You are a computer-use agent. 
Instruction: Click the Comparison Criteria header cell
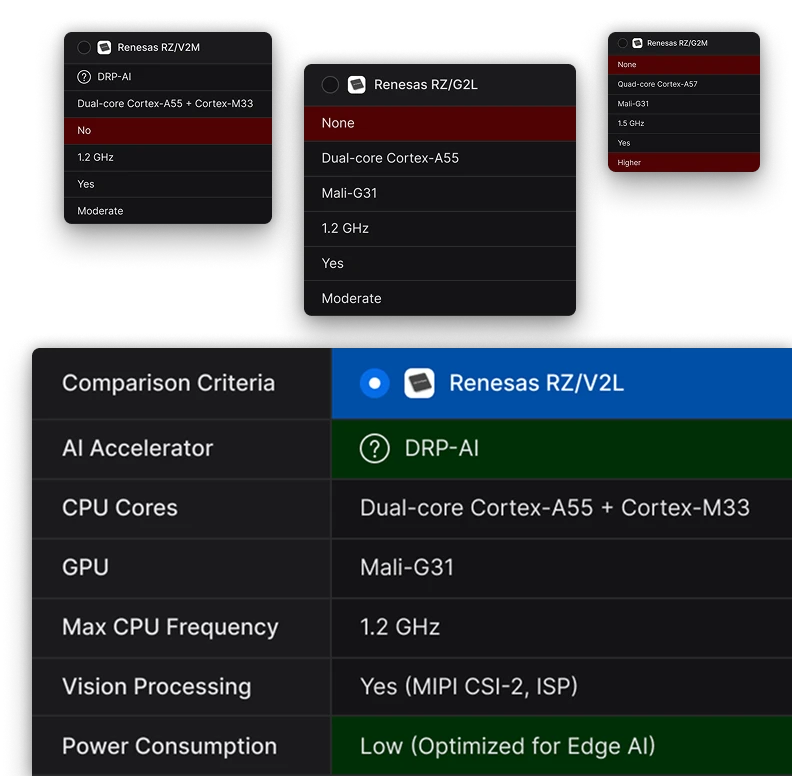click(x=168, y=383)
